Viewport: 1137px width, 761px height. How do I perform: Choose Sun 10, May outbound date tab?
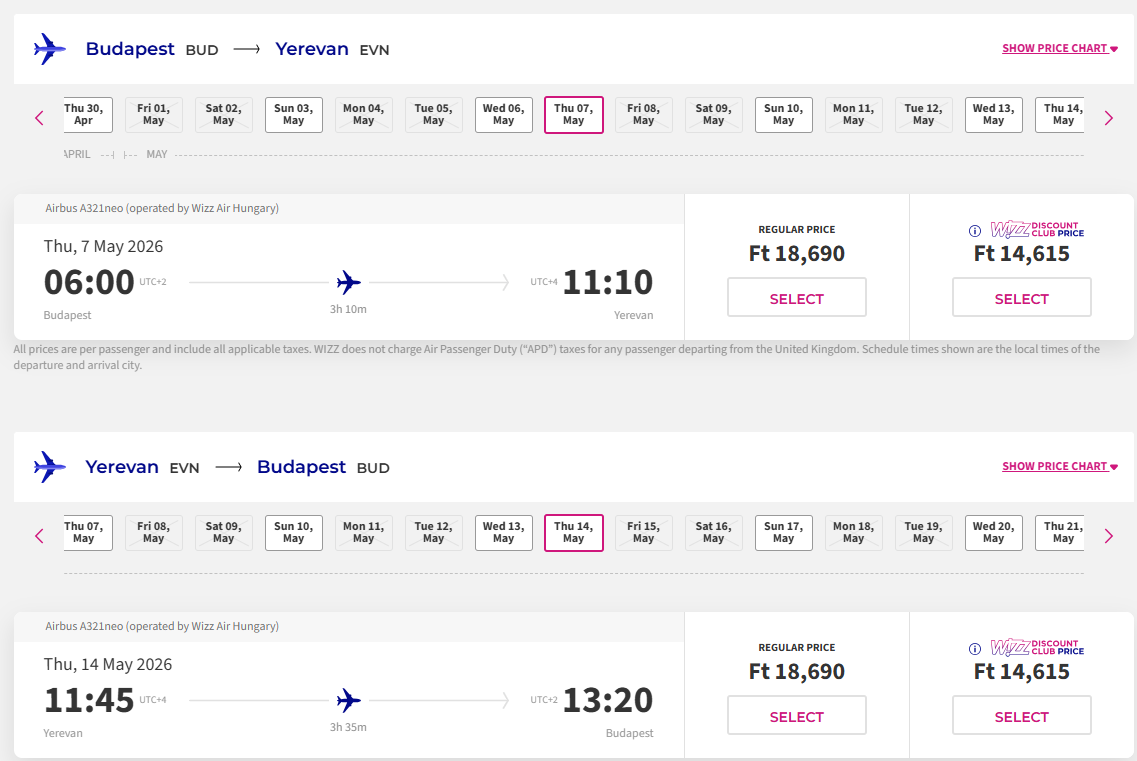pyautogui.click(x=783, y=115)
